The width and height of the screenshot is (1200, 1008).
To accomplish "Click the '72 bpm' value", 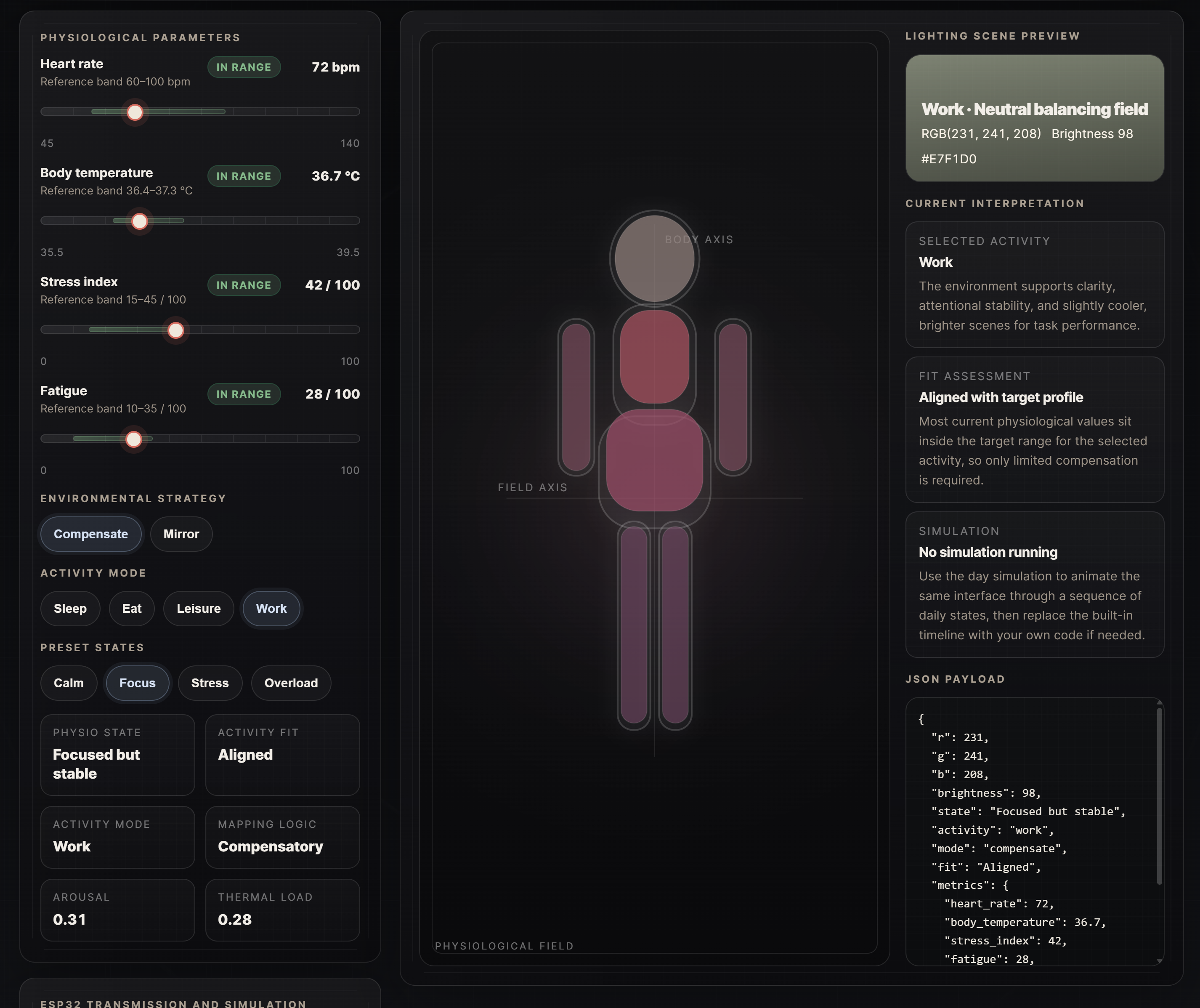I will [x=335, y=67].
